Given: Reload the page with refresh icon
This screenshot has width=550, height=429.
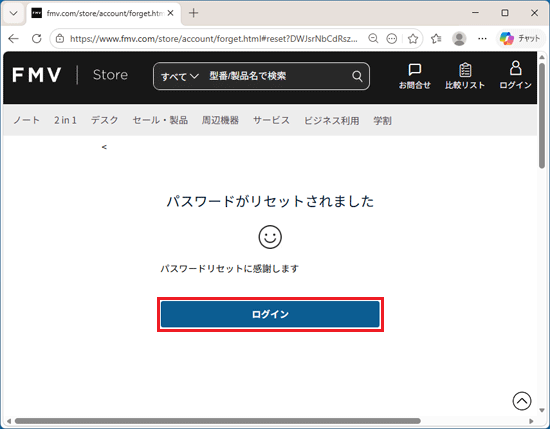Looking at the screenshot, I should coord(36,38).
